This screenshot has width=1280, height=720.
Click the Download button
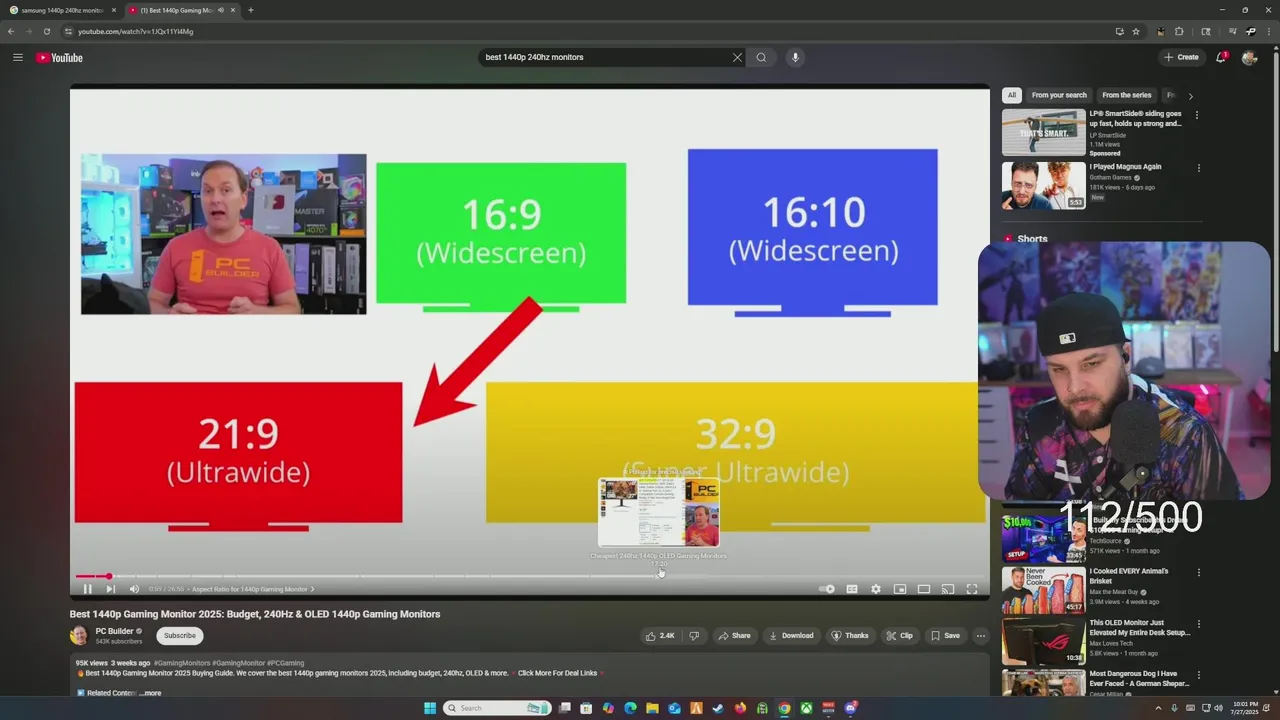(x=791, y=635)
